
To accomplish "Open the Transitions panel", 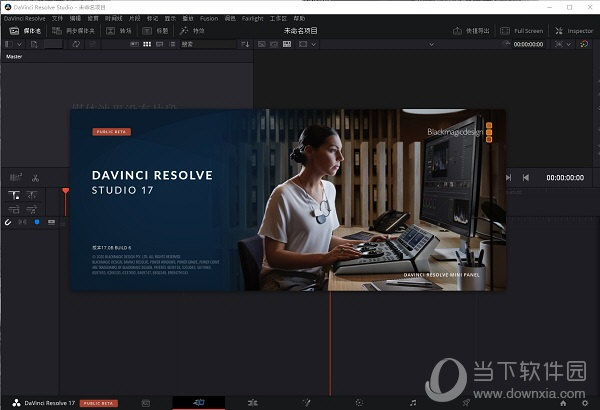I will [x=119, y=31].
